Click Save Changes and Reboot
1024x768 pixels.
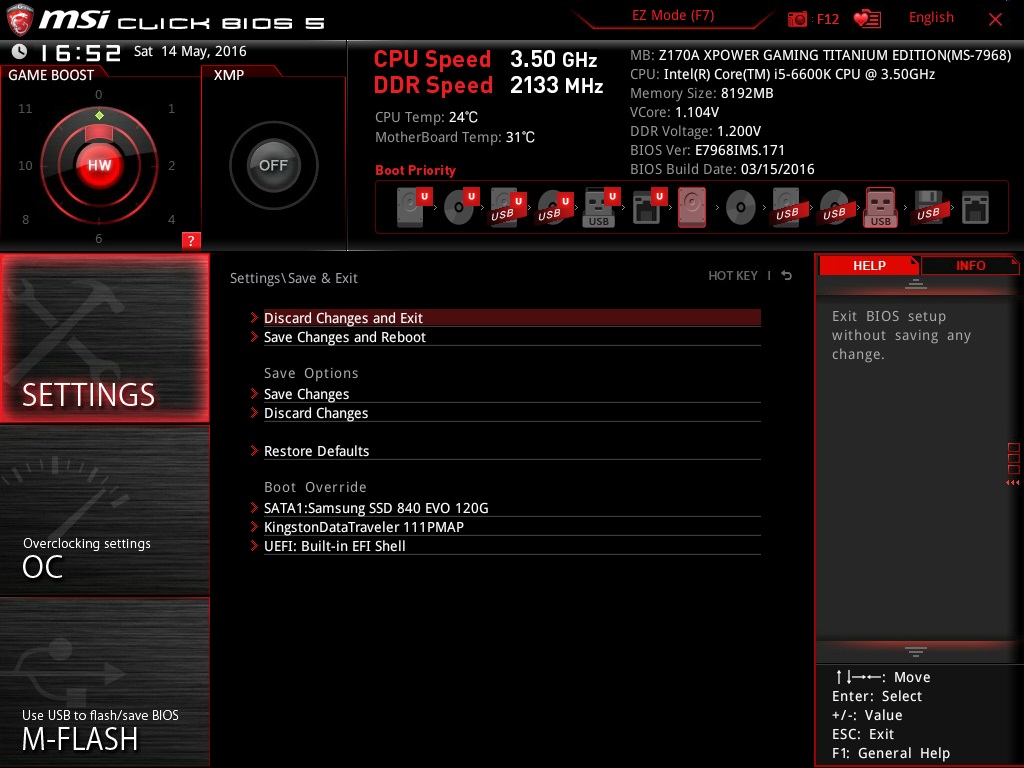[345, 337]
